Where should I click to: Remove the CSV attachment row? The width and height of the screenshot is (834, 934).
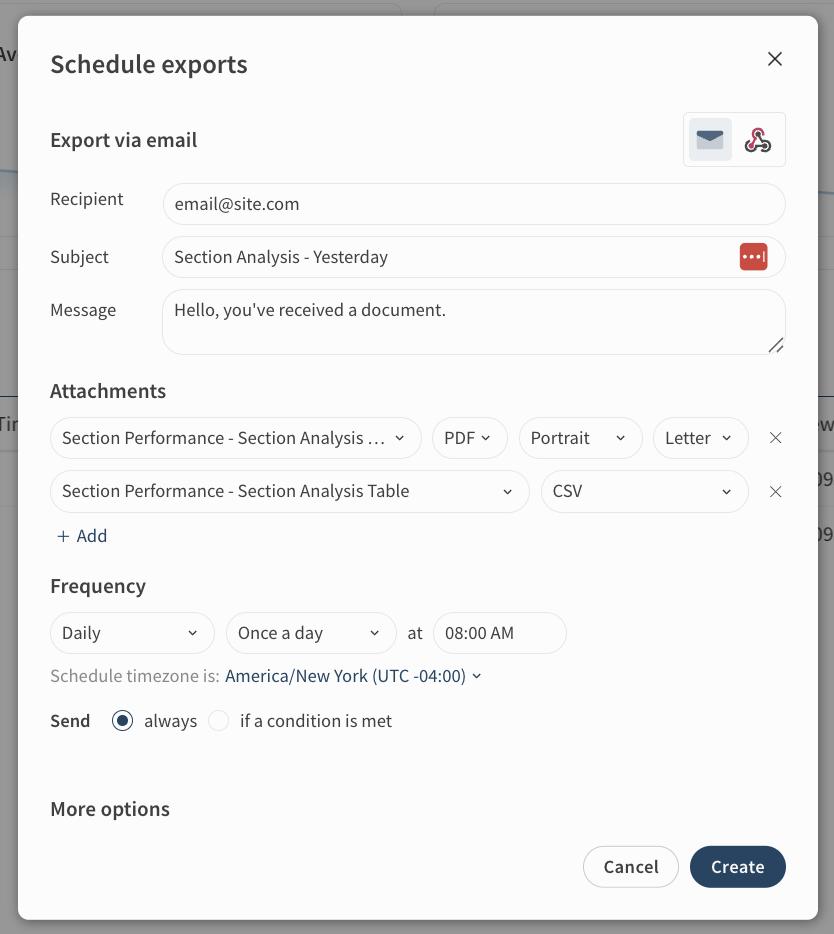pos(775,491)
